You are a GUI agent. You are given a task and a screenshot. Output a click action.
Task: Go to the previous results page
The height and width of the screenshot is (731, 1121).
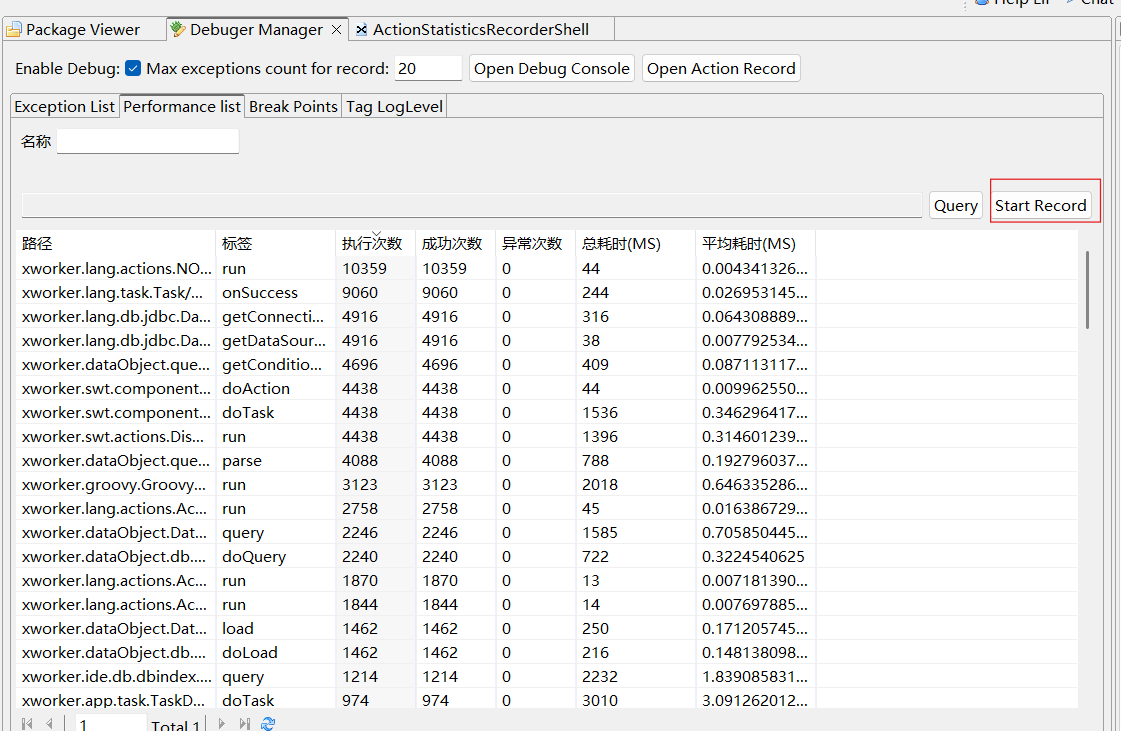point(49,724)
